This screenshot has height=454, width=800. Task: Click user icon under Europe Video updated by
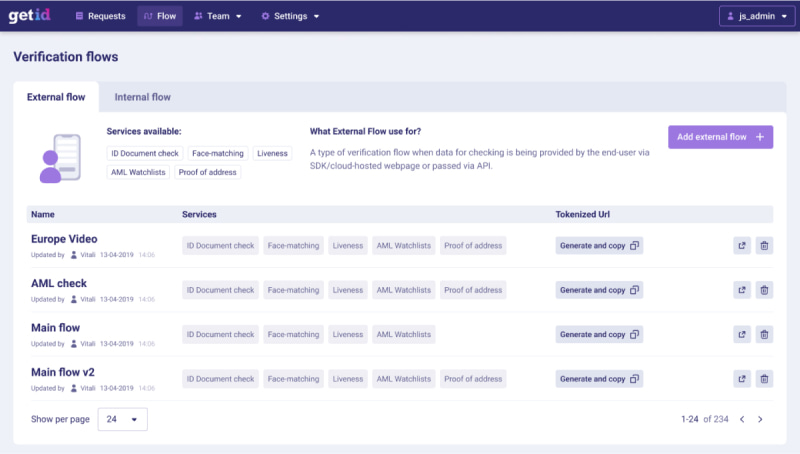[73, 255]
